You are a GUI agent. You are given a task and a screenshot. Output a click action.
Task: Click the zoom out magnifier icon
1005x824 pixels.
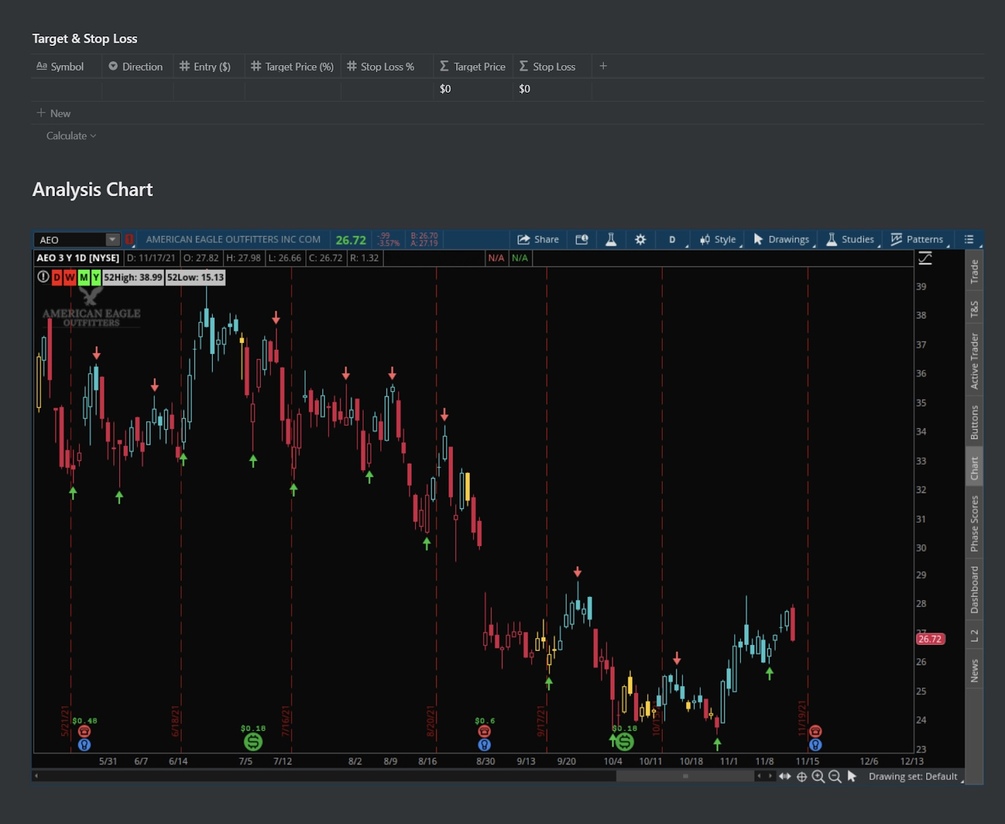(x=835, y=777)
